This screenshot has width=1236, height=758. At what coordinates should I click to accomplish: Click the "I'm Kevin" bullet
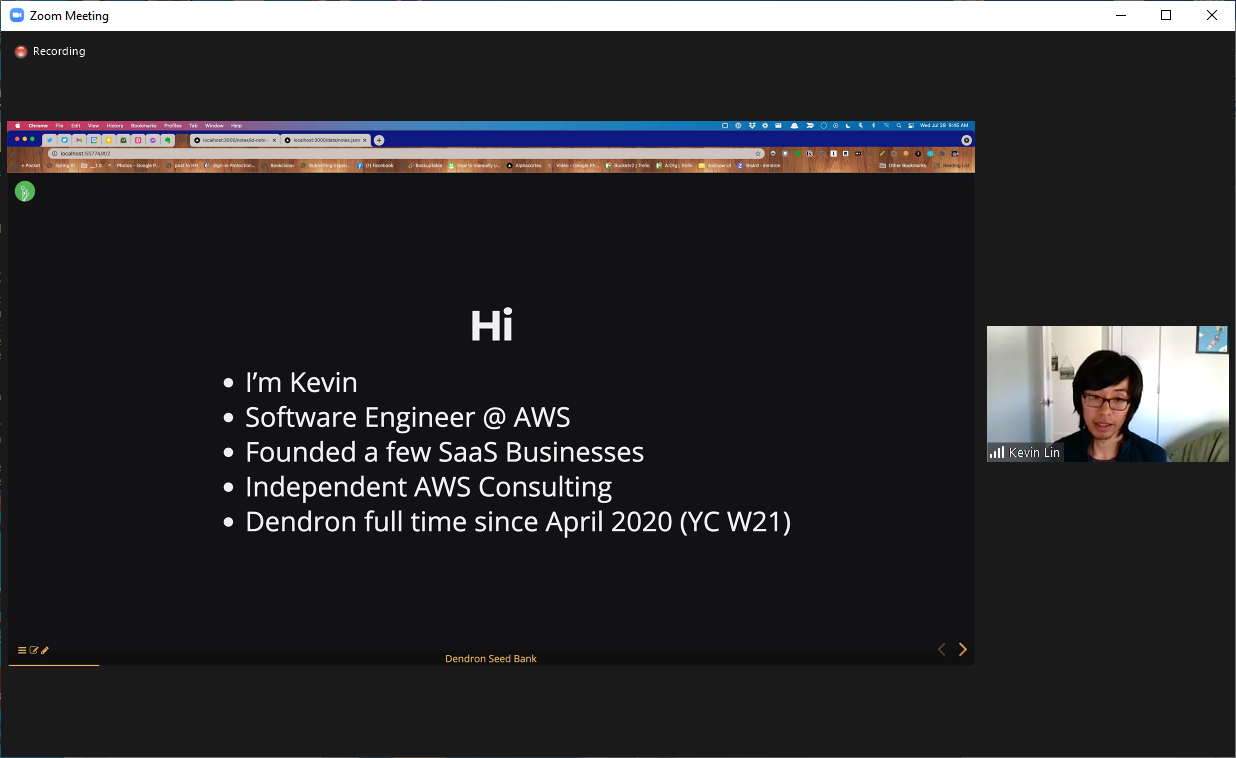click(x=301, y=382)
